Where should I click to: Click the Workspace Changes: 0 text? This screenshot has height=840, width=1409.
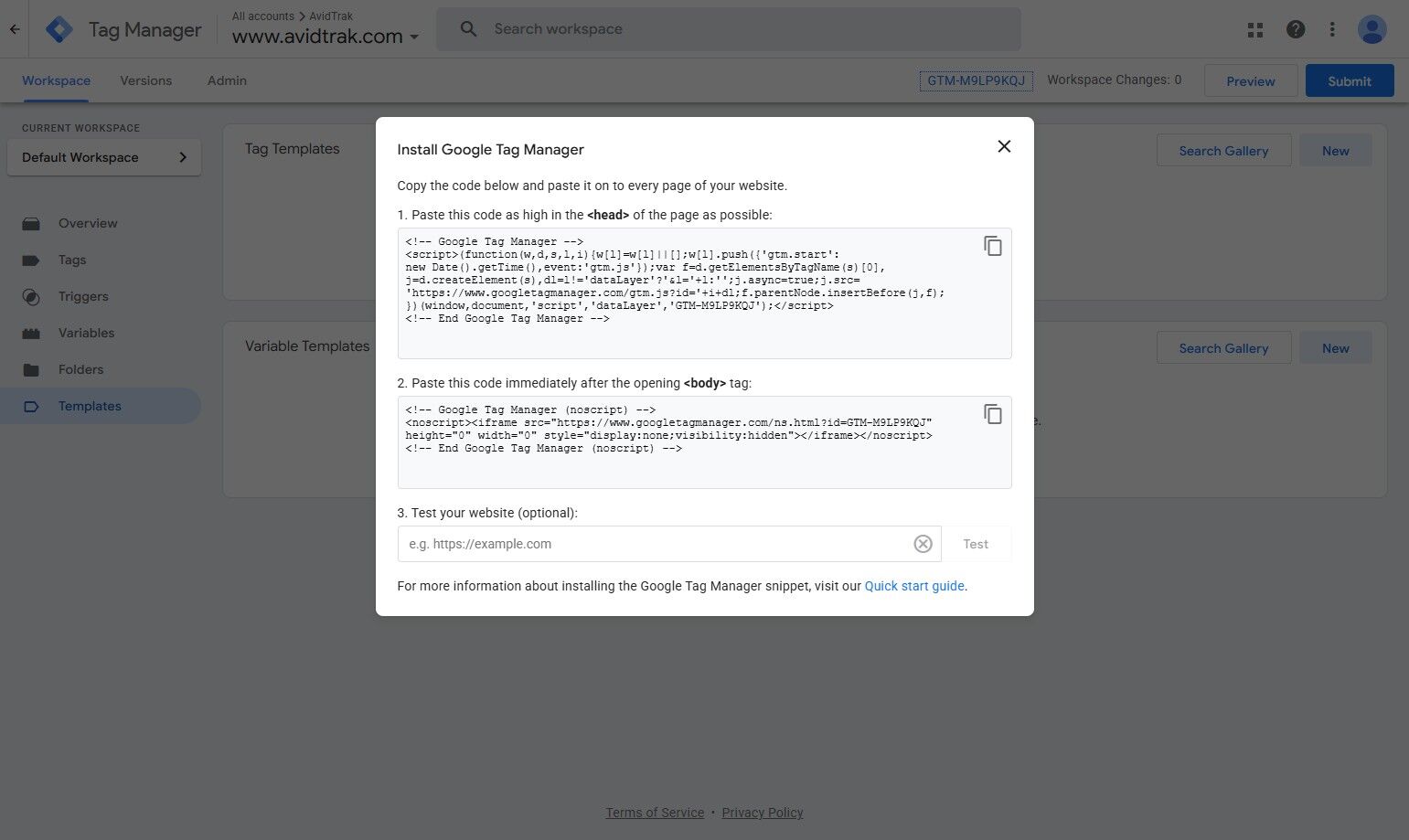point(1115,80)
